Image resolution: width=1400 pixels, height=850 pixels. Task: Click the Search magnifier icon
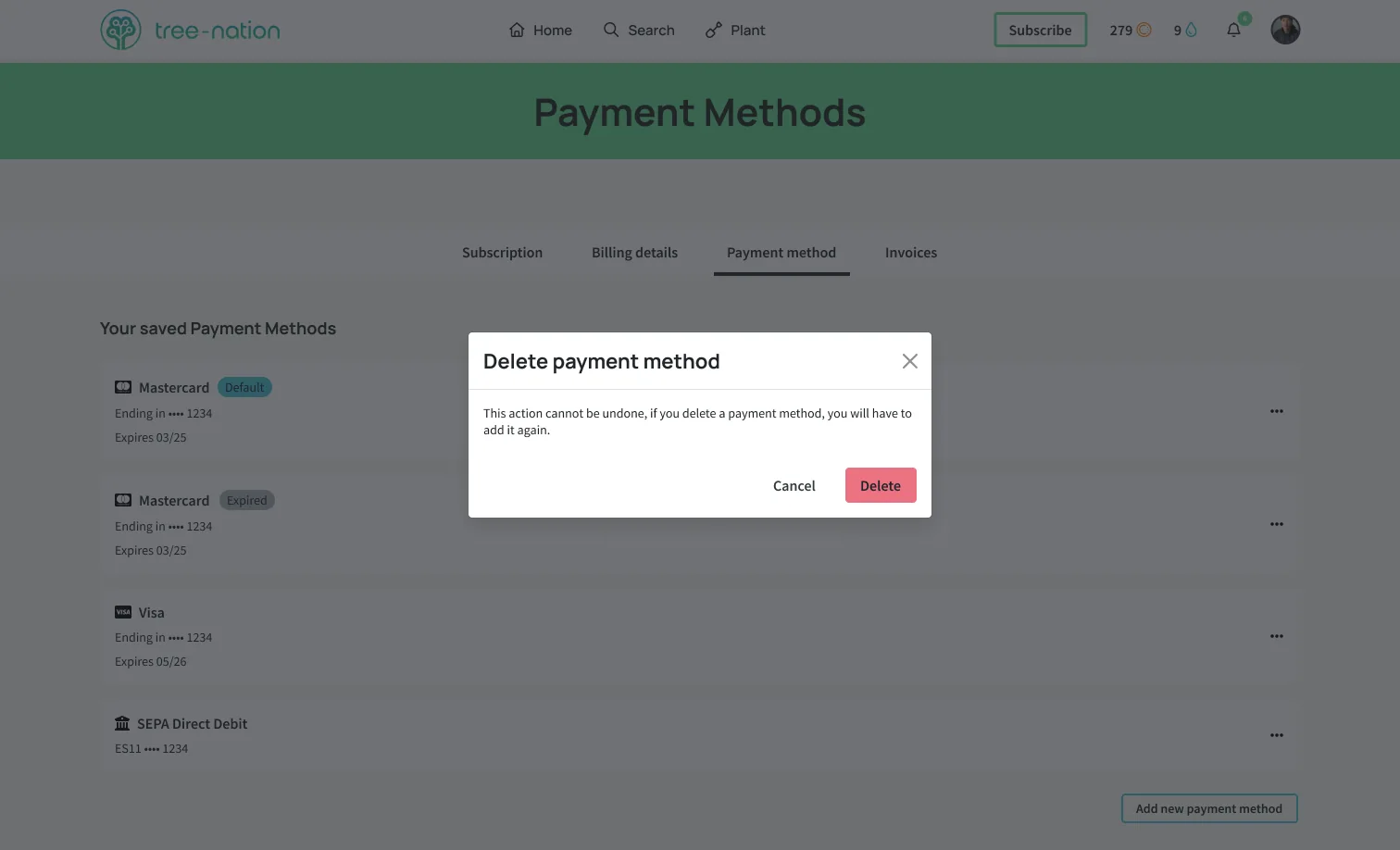pos(610,30)
